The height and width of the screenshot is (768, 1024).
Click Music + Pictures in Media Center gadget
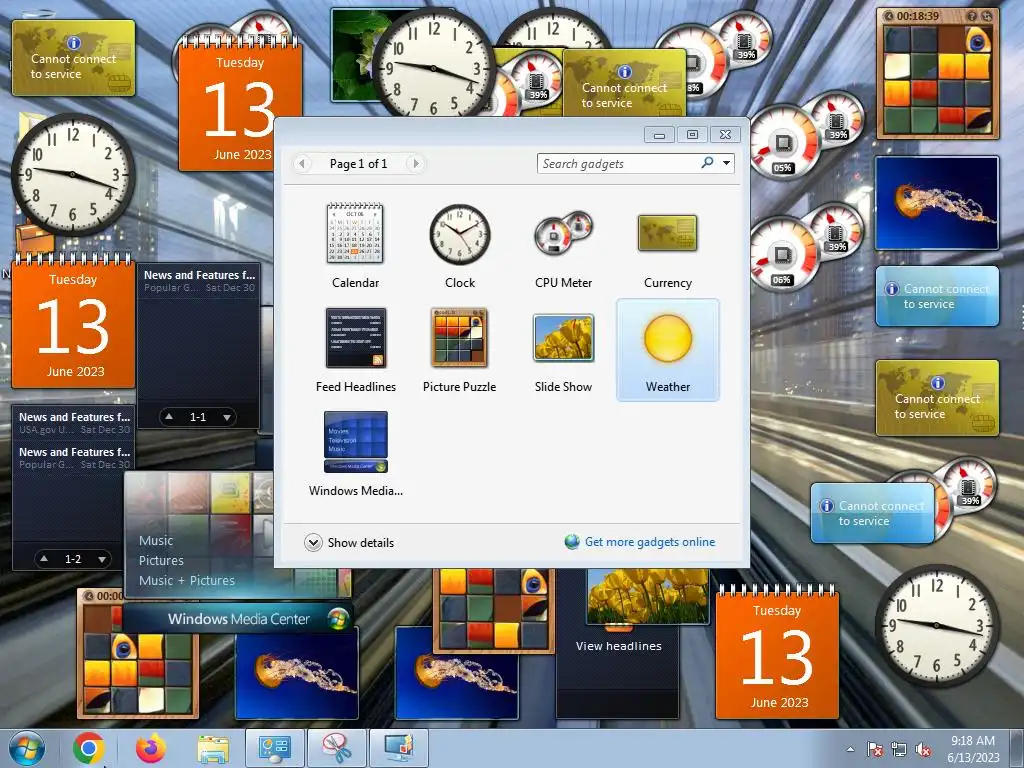186,581
